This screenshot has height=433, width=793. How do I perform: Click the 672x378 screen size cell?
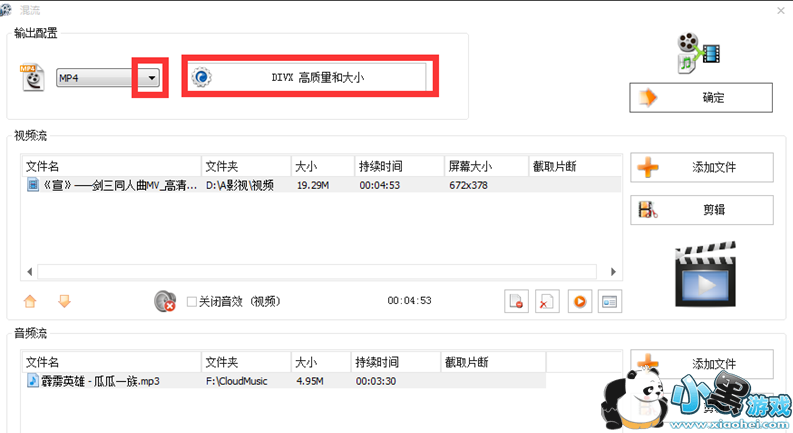[468, 186]
